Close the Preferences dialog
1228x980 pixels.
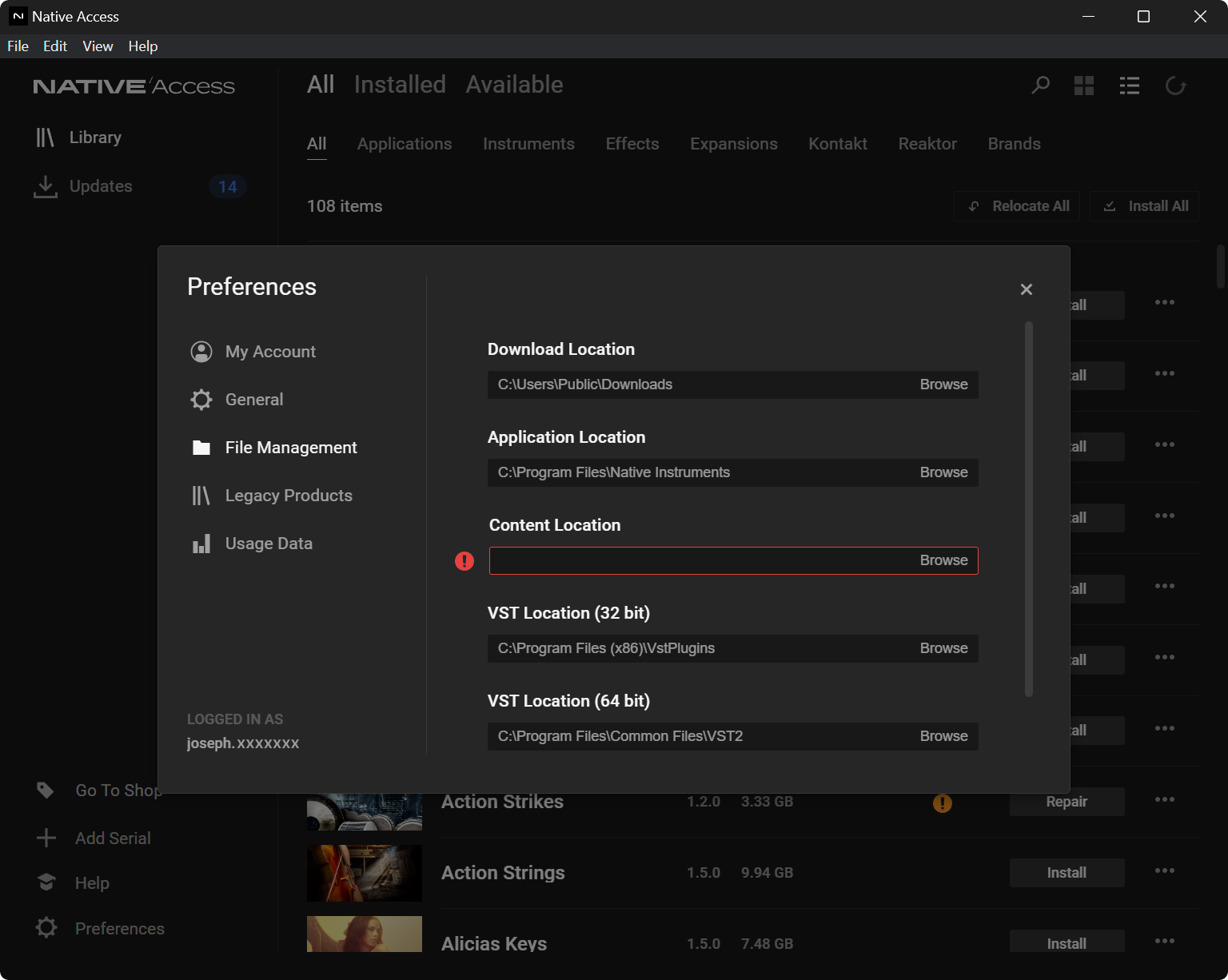coord(1027,289)
